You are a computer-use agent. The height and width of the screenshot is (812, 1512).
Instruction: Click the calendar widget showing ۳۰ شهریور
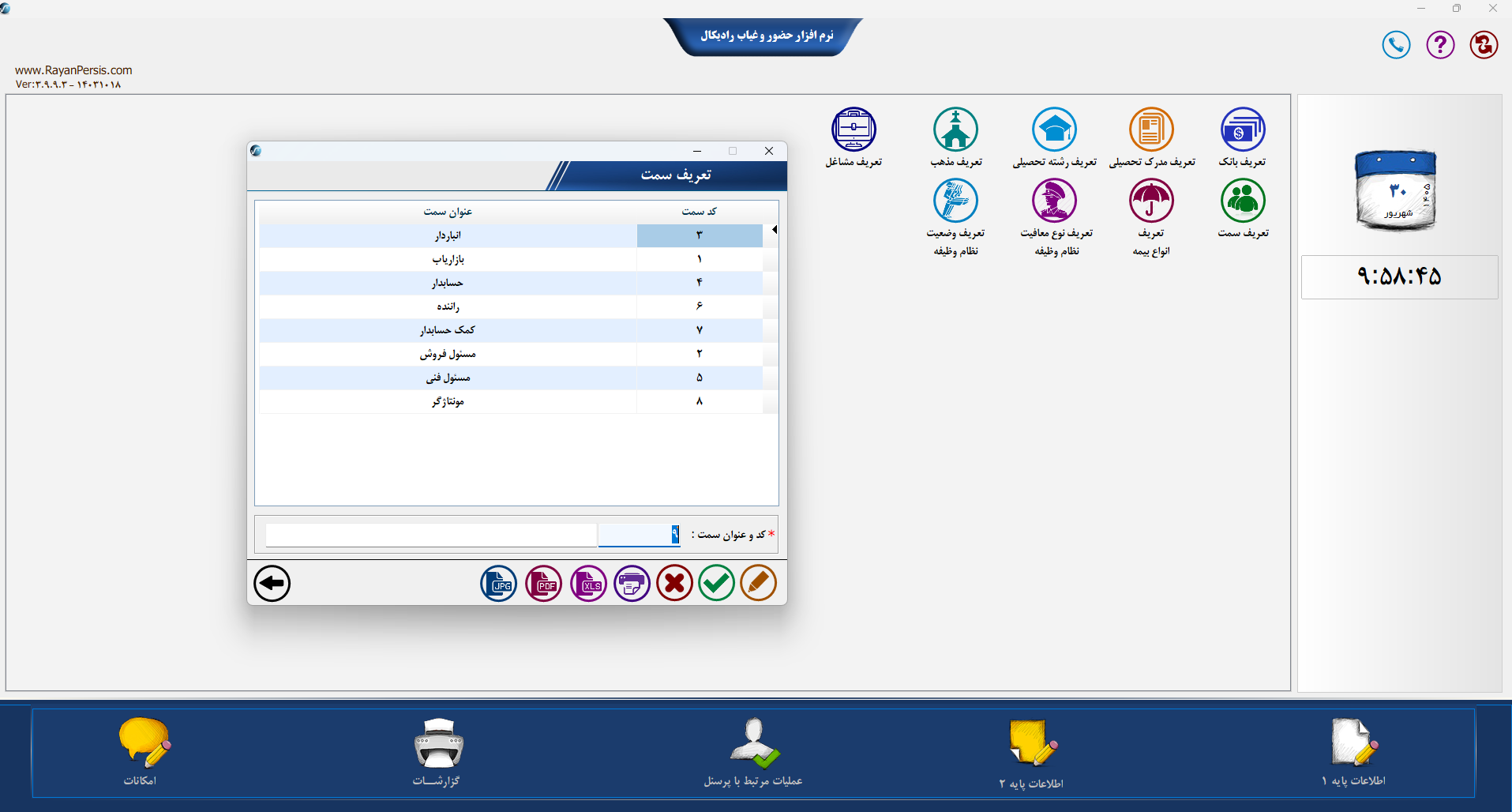pyautogui.click(x=1396, y=190)
